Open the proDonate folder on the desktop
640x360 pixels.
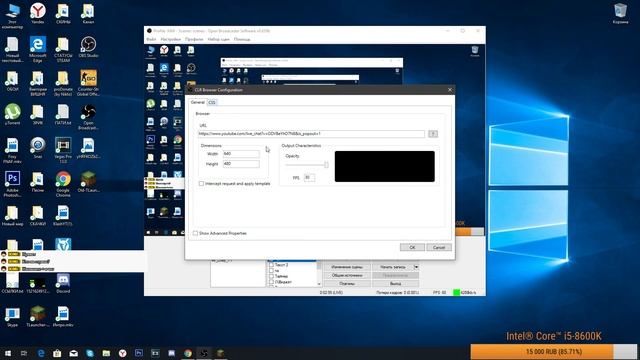click(x=63, y=83)
